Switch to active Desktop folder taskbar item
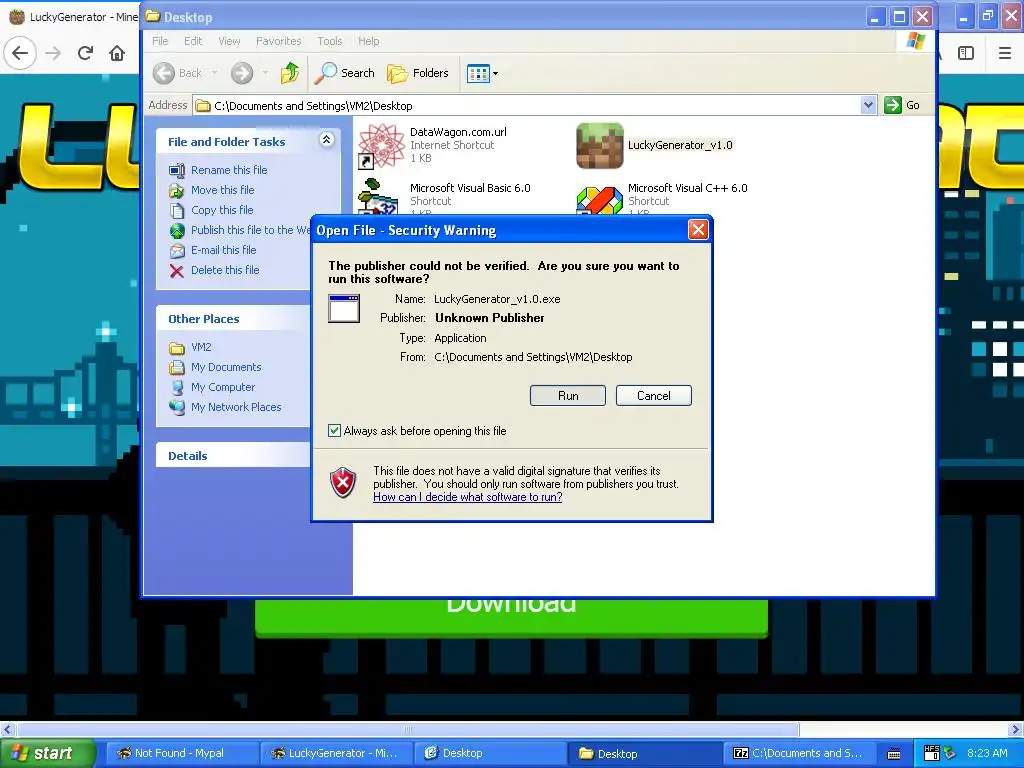The width and height of the screenshot is (1024, 768). (x=643, y=753)
